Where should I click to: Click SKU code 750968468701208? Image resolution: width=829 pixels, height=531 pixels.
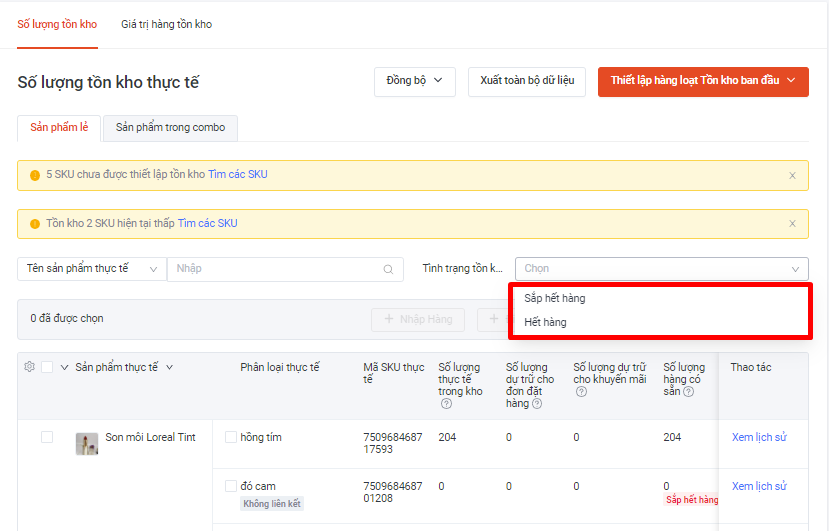[x=393, y=492]
